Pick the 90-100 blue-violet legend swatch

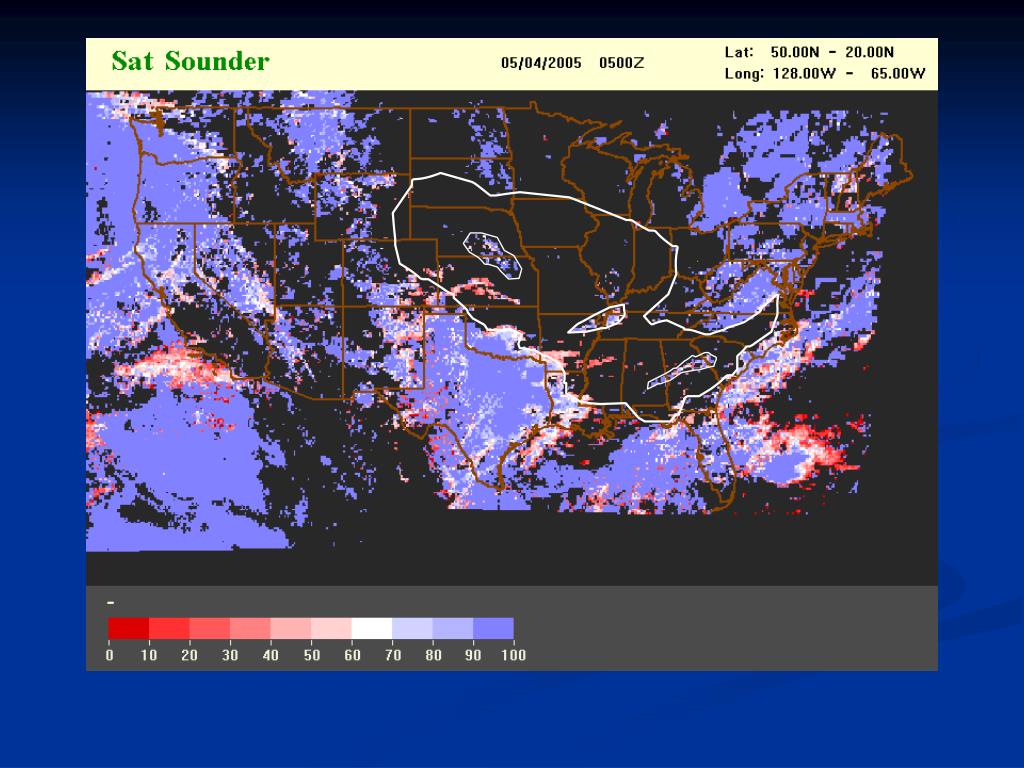[493, 628]
